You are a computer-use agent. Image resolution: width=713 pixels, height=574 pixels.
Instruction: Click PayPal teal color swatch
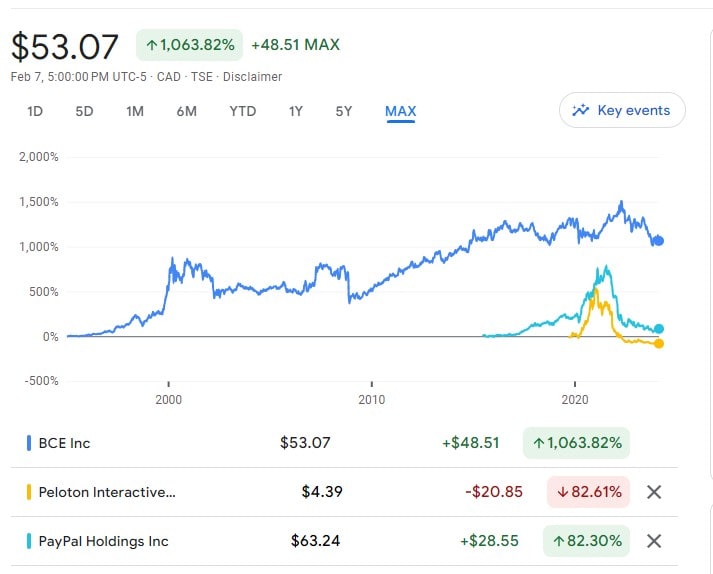click(29, 541)
